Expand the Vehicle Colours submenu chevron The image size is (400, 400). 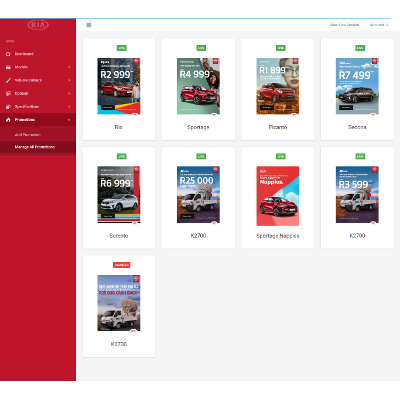[69, 80]
